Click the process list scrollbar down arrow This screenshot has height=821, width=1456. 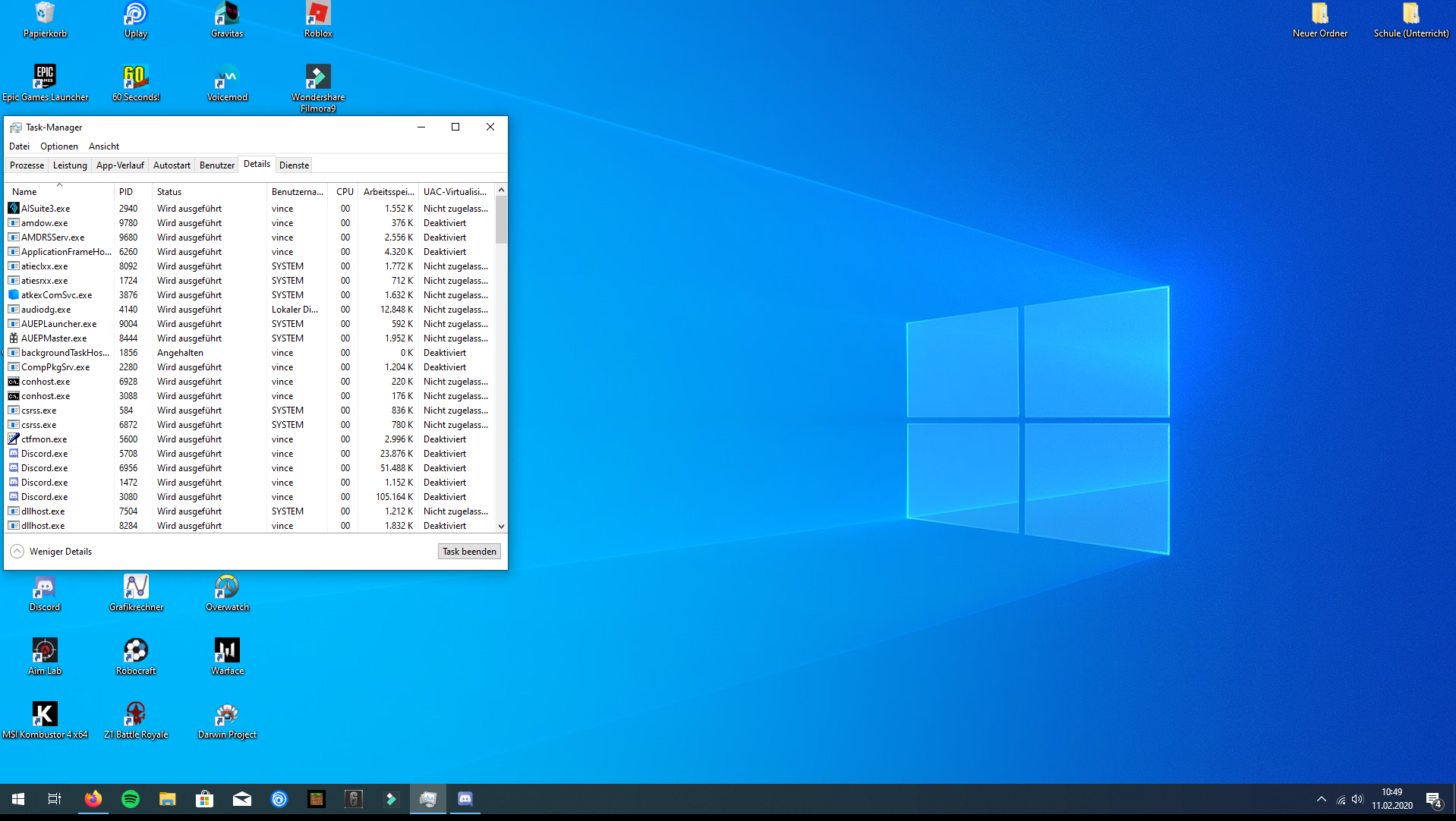coord(501,527)
